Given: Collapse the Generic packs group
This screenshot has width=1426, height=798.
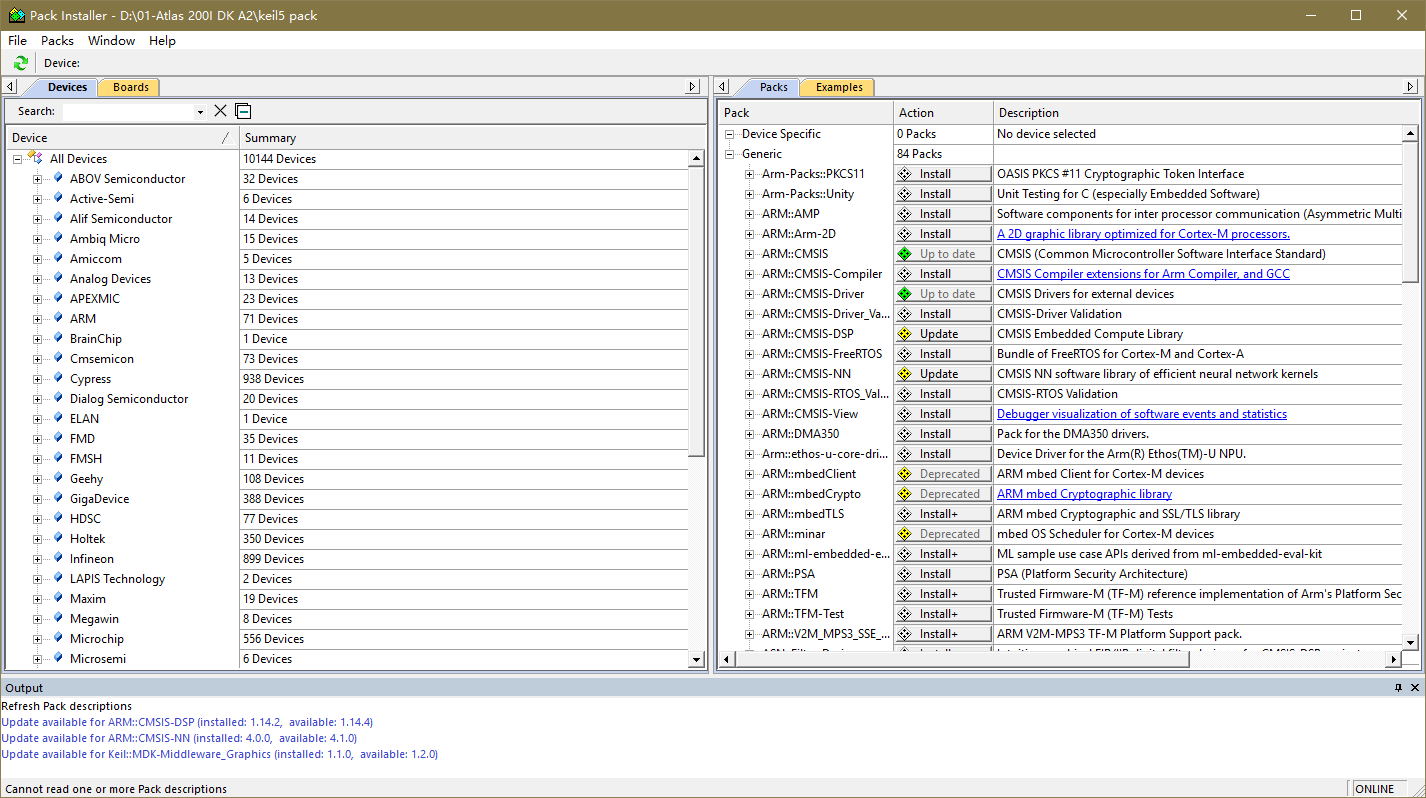Looking at the screenshot, I should [x=729, y=154].
